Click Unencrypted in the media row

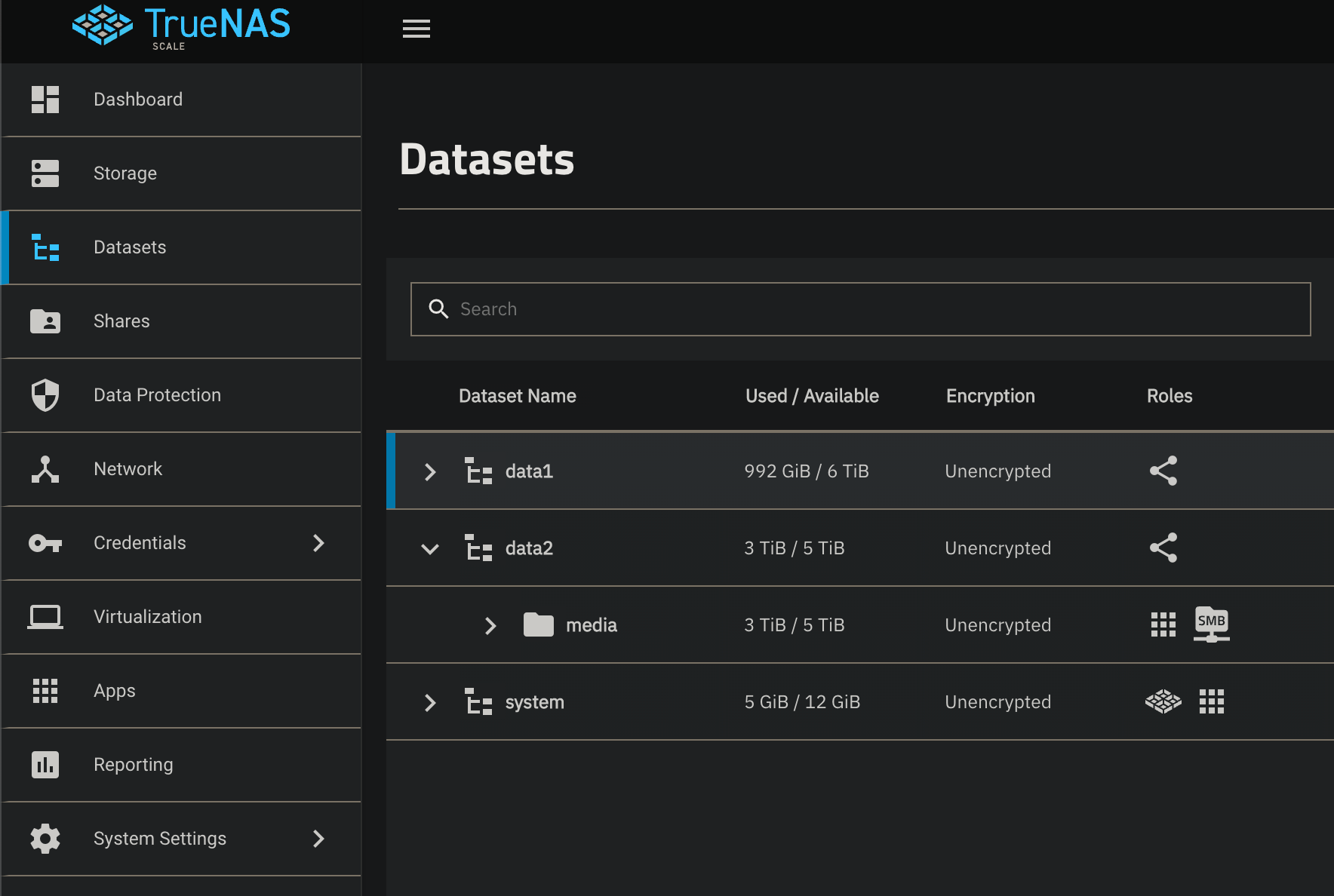997,625
